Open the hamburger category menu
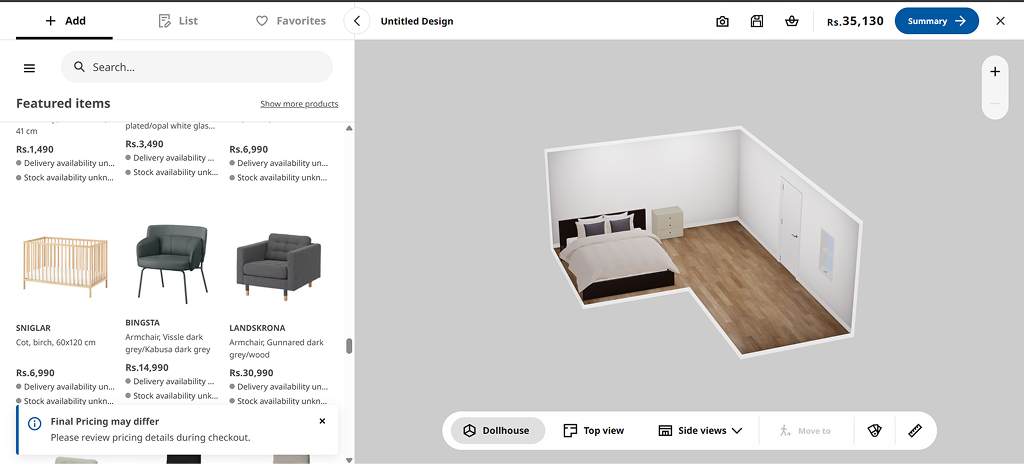 point(29,67)
